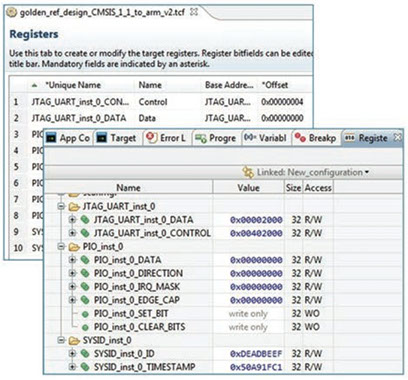Expand the JTAG_UART_inst_0_DATA register
Viewport: 408px width, 380px height.
(x=72, y=220)
